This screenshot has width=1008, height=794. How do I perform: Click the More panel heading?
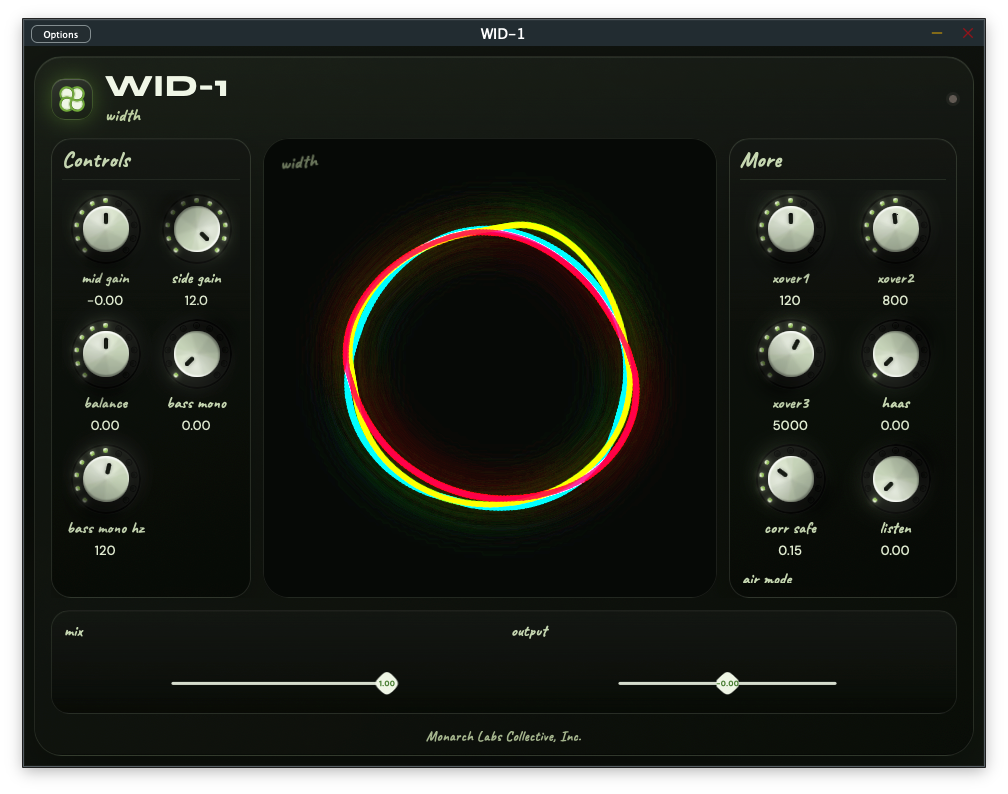point(762,160)
